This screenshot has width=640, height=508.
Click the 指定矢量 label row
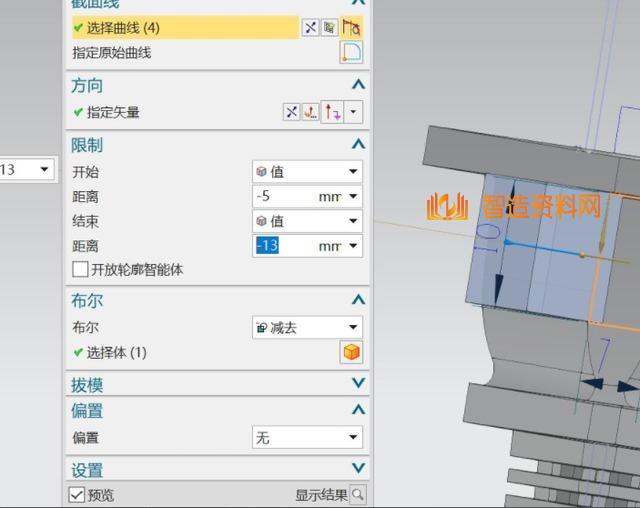[x=106, y=112]
